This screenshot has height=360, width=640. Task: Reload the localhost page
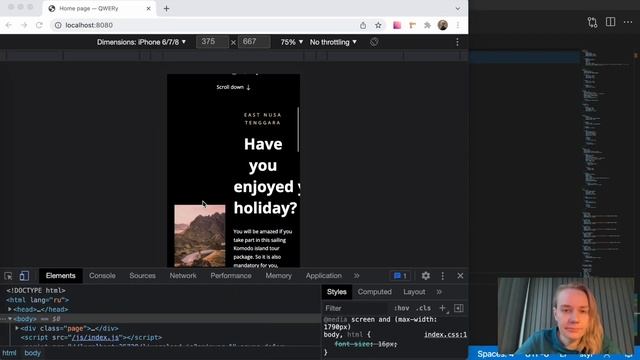point(39,25)
